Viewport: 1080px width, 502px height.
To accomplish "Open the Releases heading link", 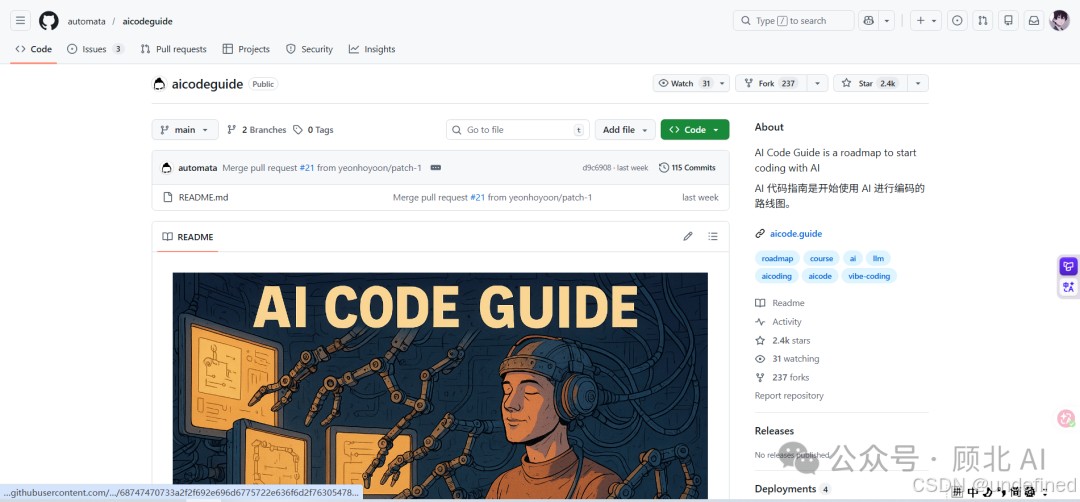I will (x=774, y=430).
